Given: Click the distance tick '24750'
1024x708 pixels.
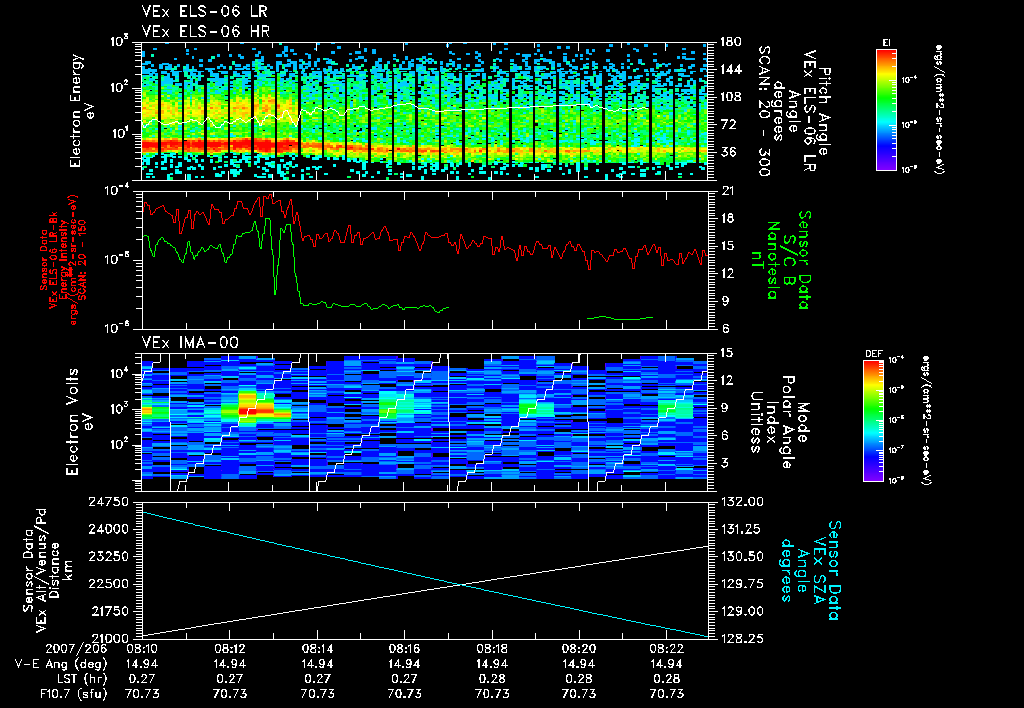Looking at the screenshot, I should coord(108,502).
